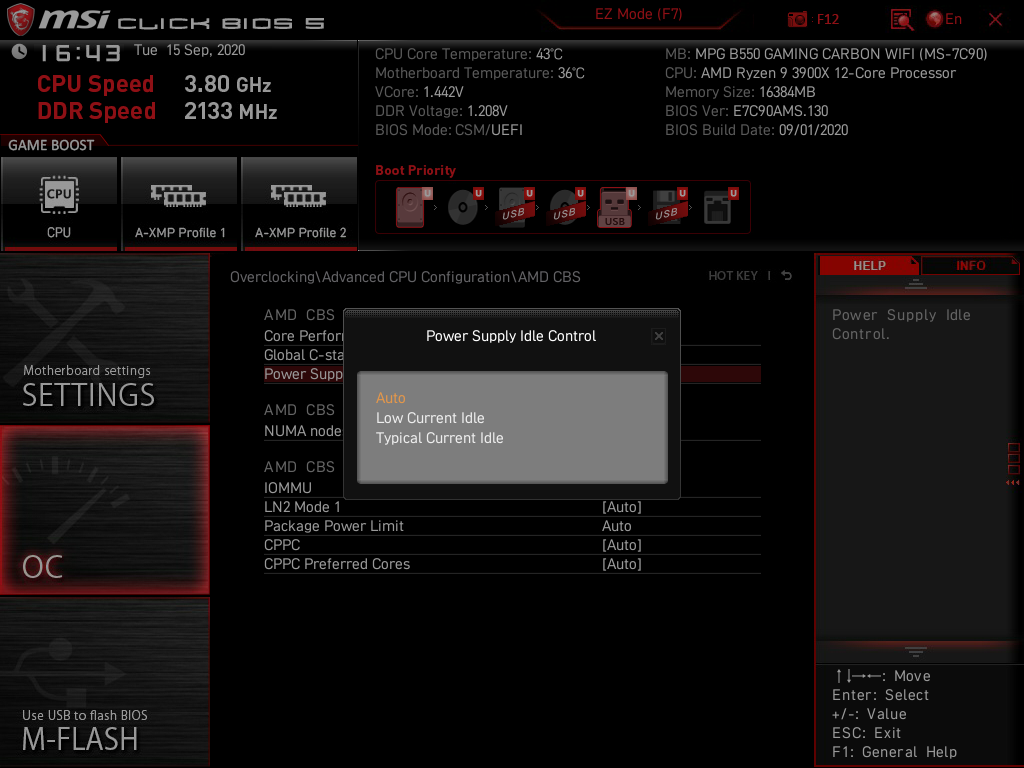Switch to EZ Mode (F7)

[638, 14]
